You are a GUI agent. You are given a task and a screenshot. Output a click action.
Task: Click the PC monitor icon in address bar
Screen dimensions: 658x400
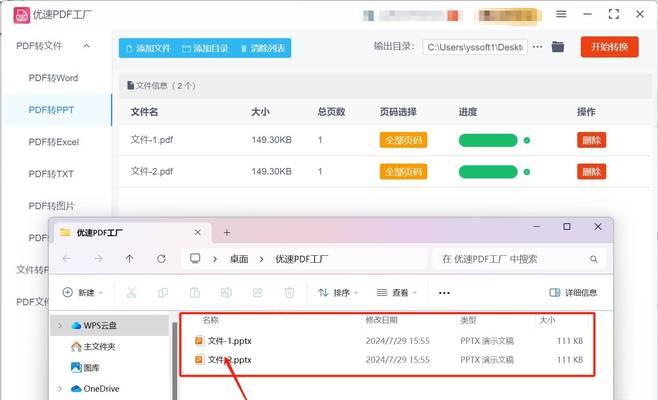point(195,258)
